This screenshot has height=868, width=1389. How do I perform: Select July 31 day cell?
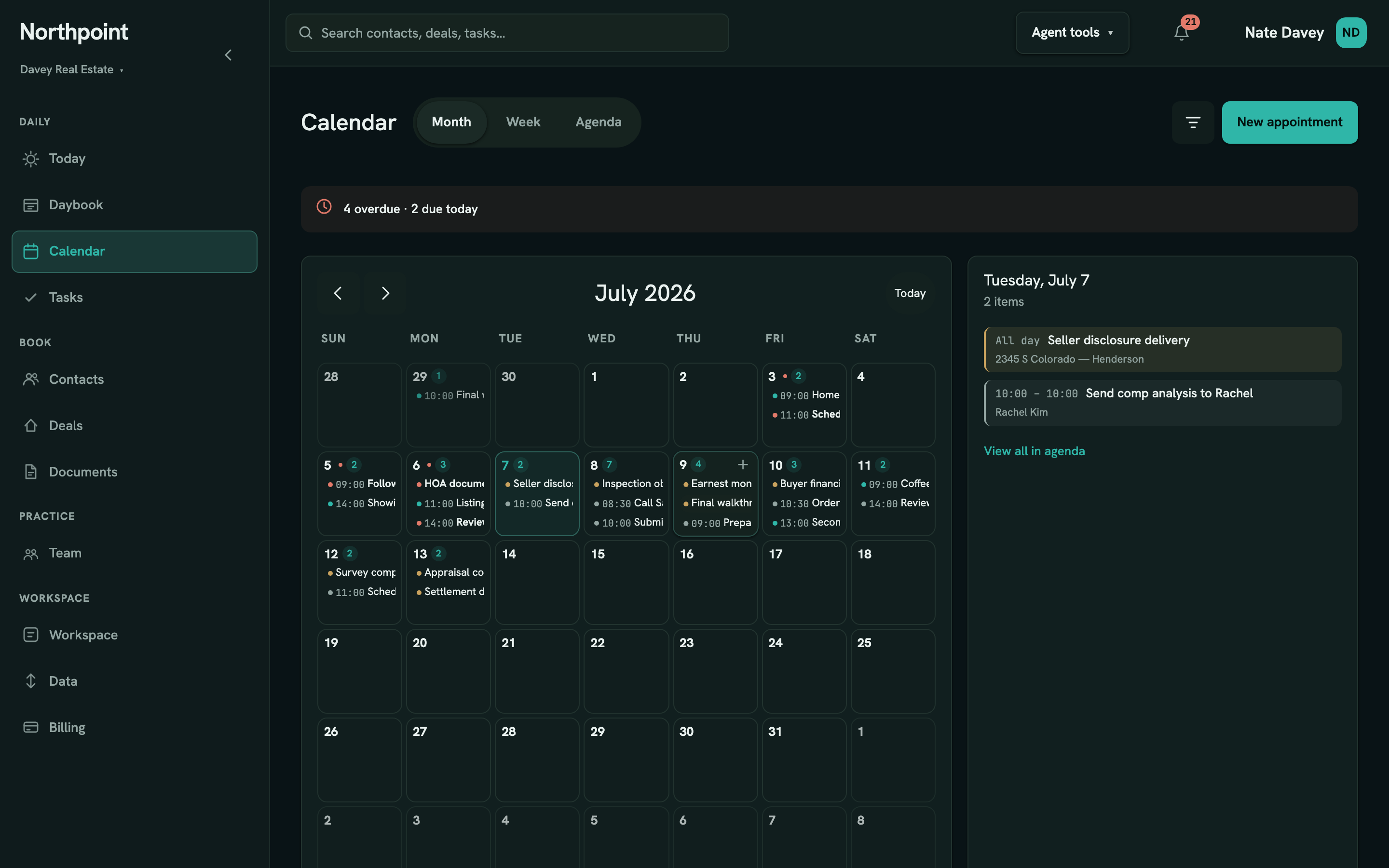click(803, 760)
